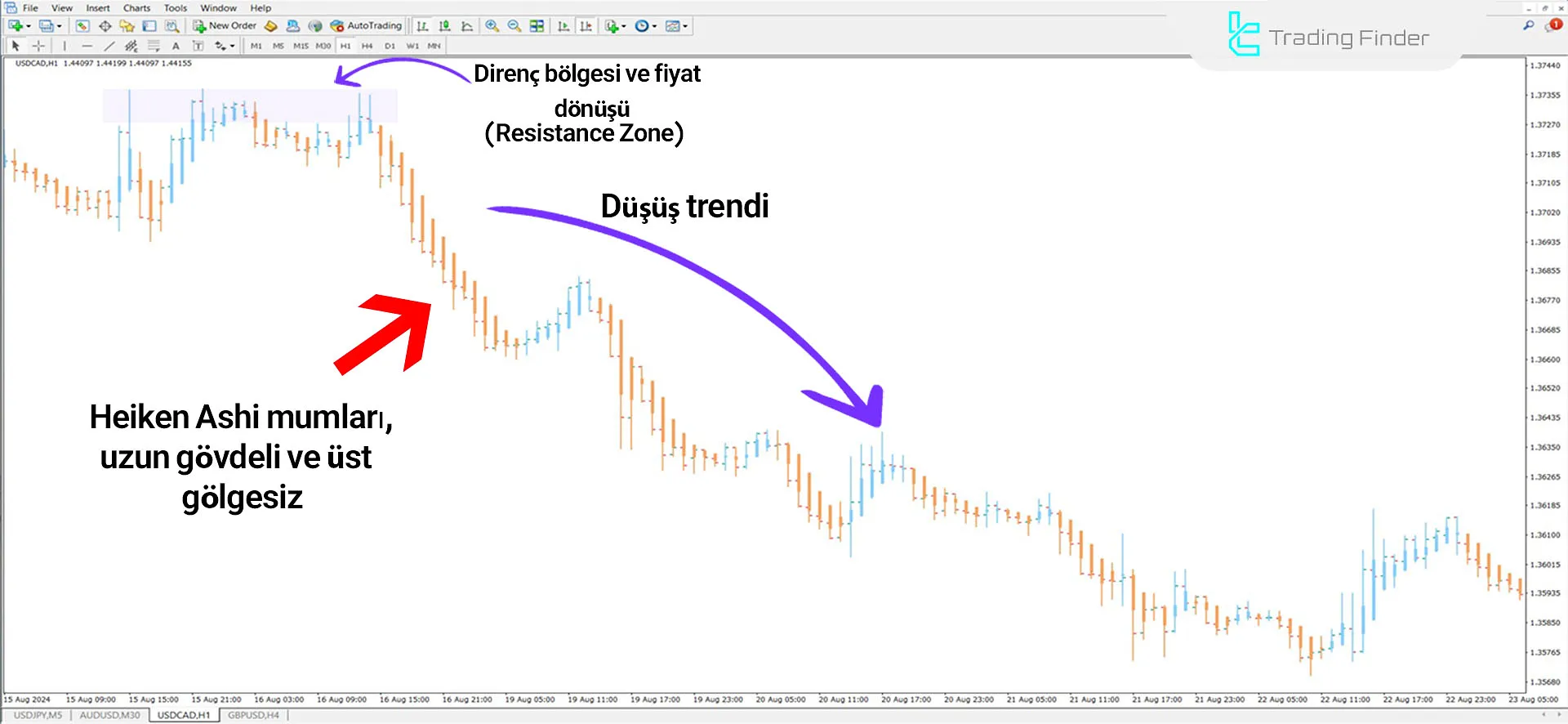Open the View menu
1568x724 pixels.
click(x=62, y=8)
